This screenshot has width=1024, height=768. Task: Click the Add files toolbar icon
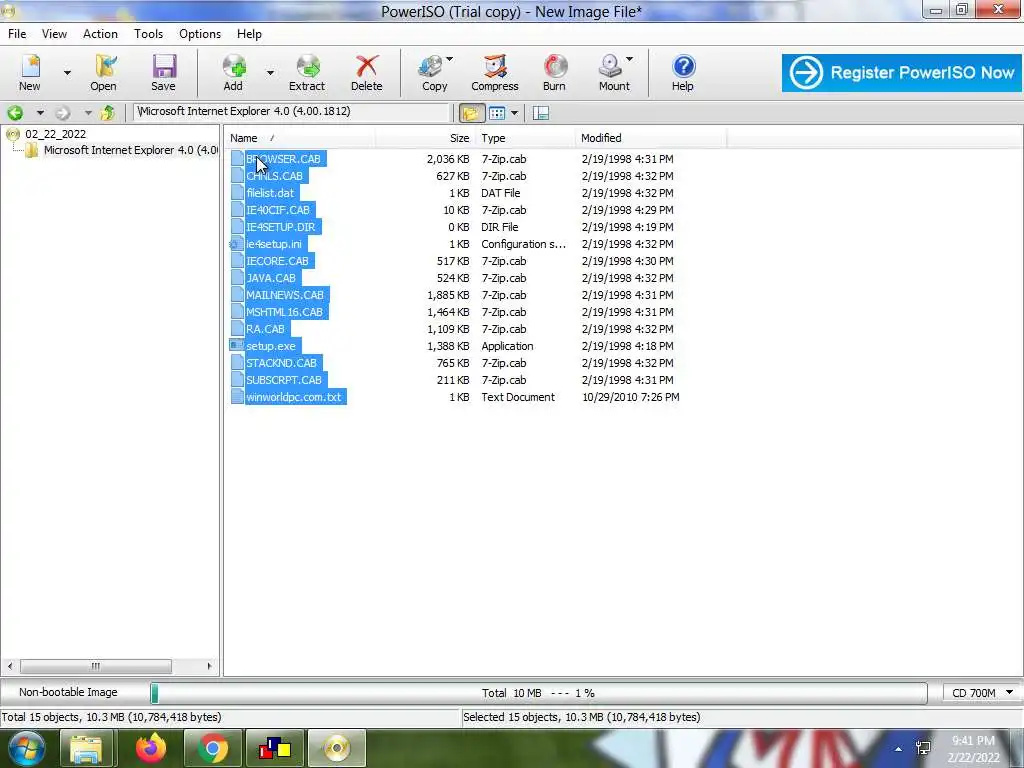coord(233,72)
